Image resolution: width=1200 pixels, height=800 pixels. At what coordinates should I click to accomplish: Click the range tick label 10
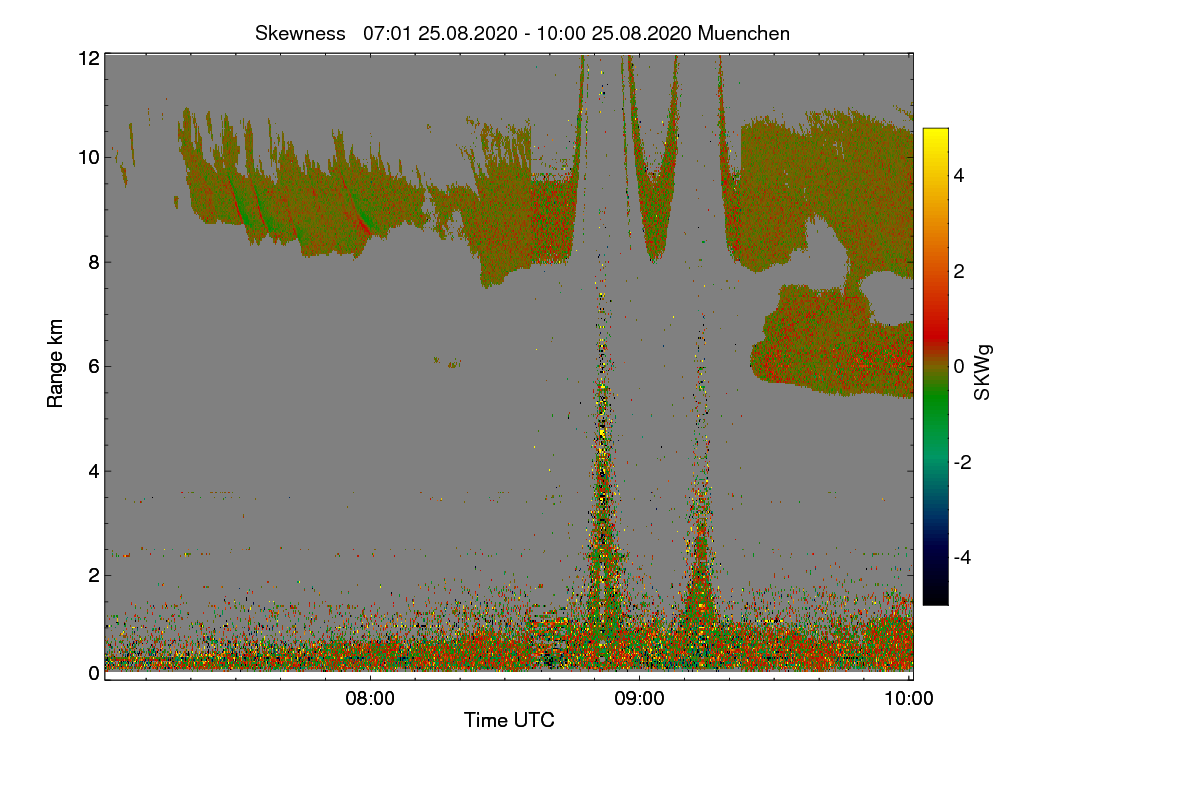pos(88,157)
